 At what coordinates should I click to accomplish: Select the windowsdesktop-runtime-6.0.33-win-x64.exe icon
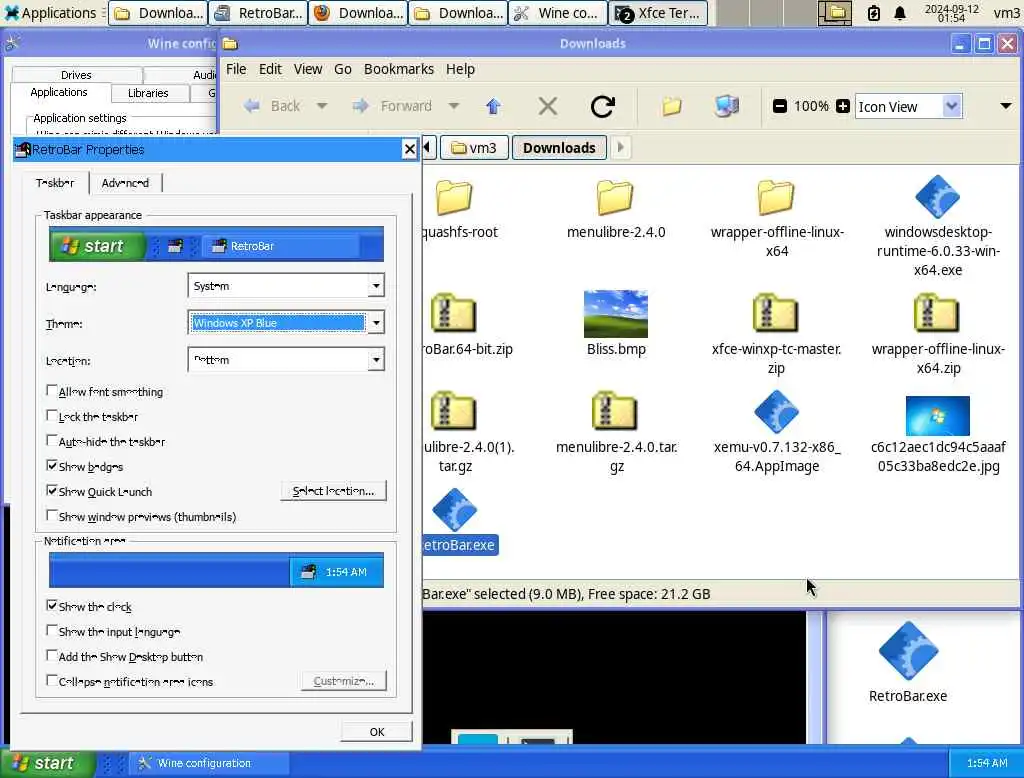point(937,197)
